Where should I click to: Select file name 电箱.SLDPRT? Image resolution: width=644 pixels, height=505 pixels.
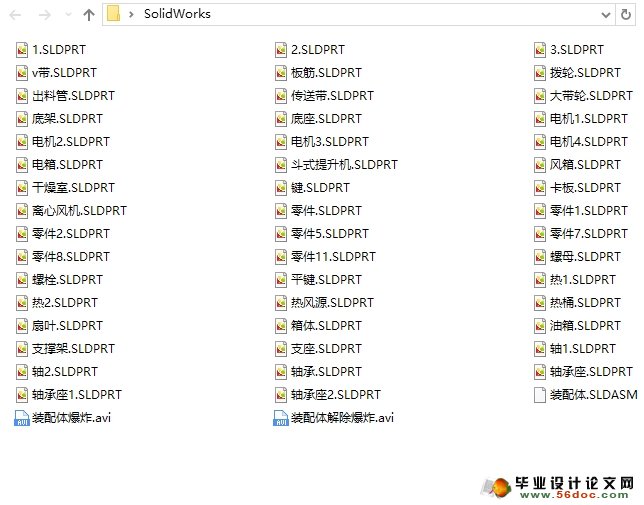pyautogui.click(x=67, y=165)
